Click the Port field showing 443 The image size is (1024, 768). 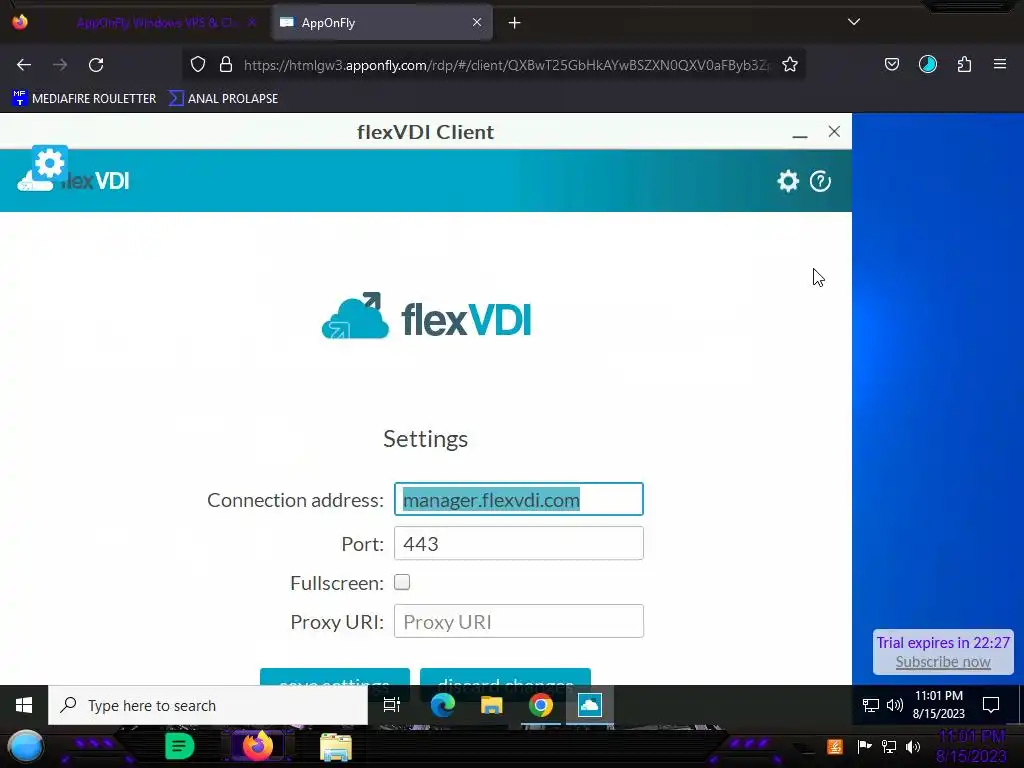(x=519, y=543)
